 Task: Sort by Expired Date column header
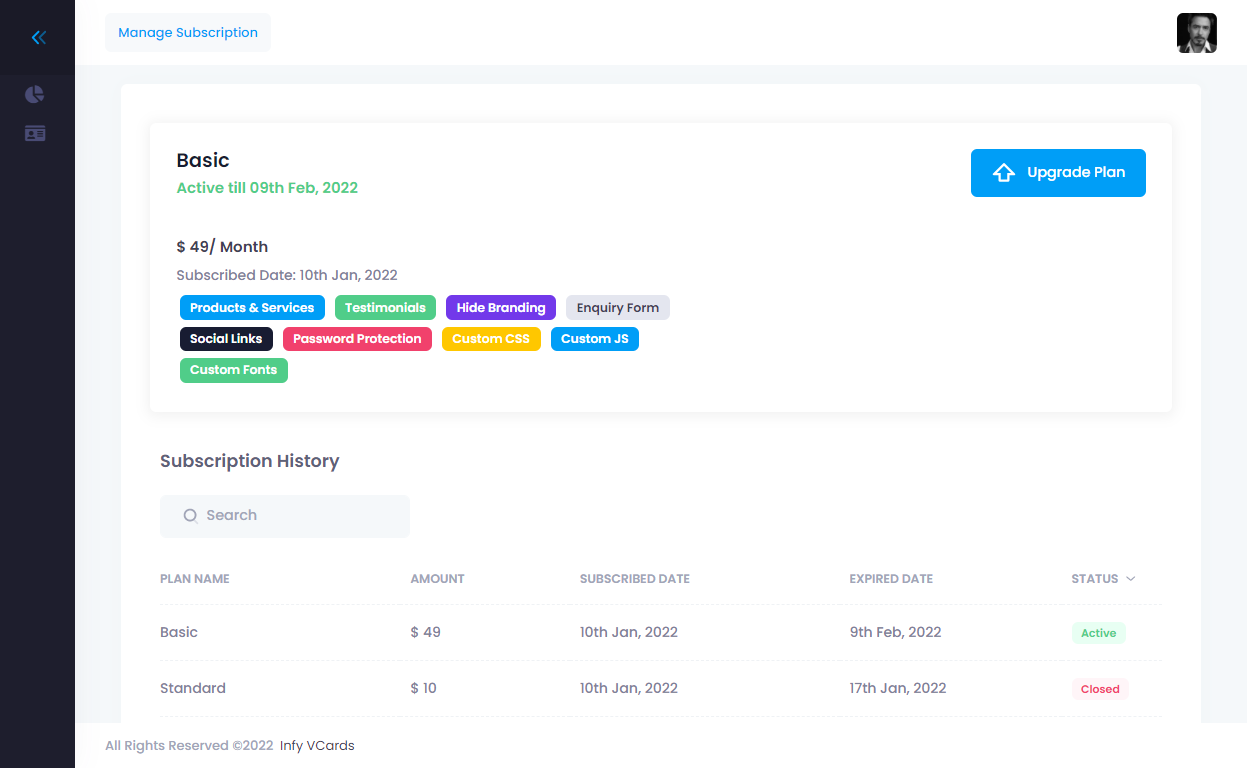pos(890,579)
